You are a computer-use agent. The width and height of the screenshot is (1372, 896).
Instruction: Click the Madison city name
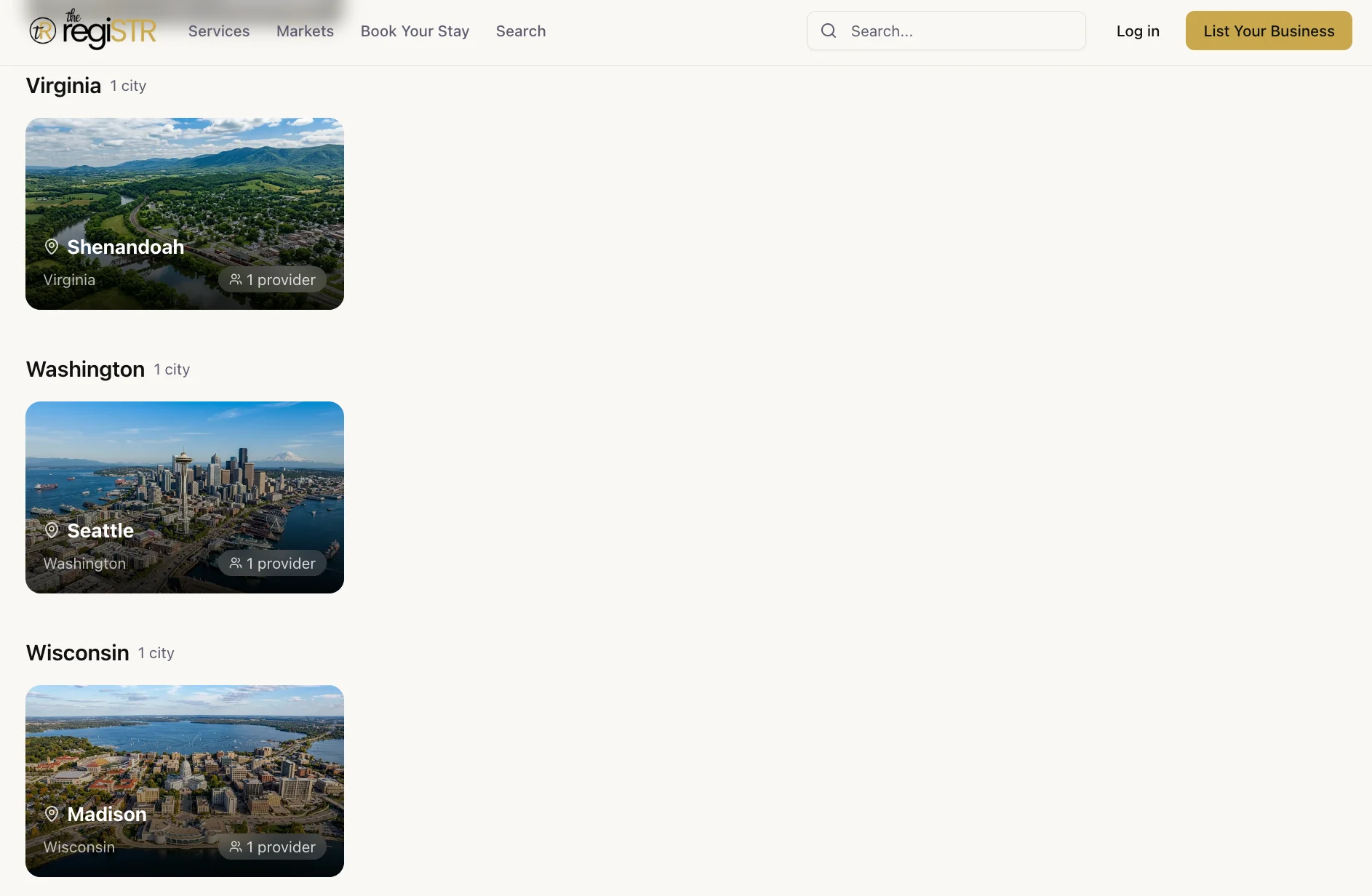coord(107,814)
